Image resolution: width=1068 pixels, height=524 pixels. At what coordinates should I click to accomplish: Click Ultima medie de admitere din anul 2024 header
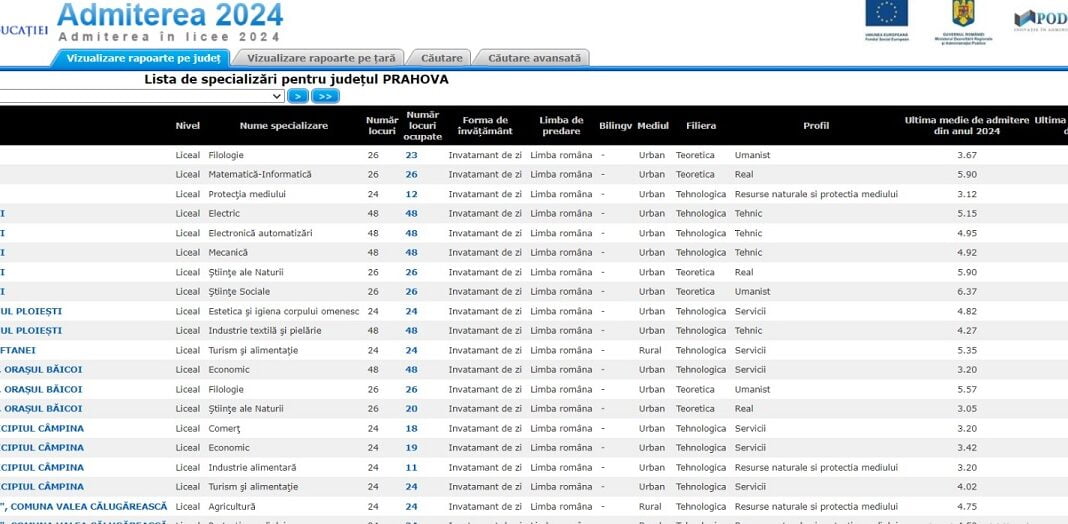click(967, 125)
